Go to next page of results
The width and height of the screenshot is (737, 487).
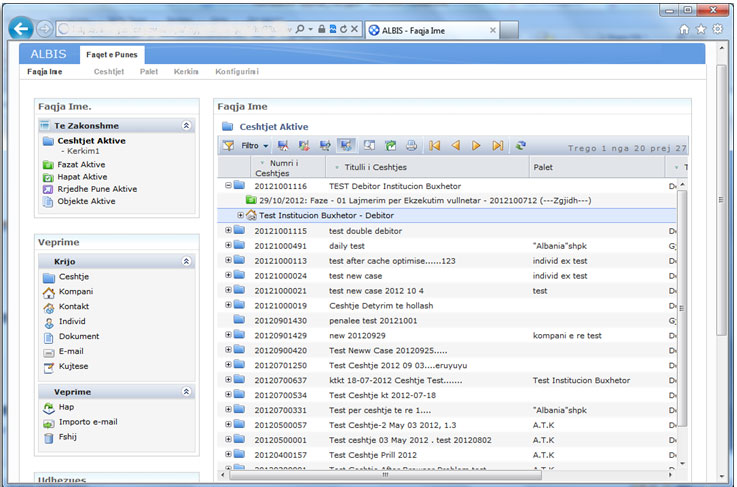[x=477, y=146]
